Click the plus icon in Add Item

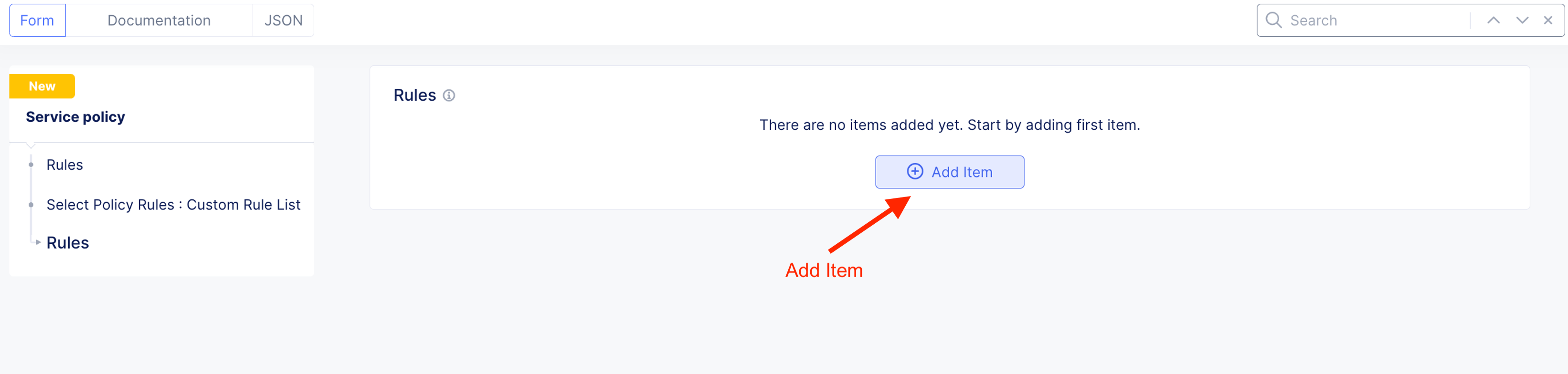914,171
